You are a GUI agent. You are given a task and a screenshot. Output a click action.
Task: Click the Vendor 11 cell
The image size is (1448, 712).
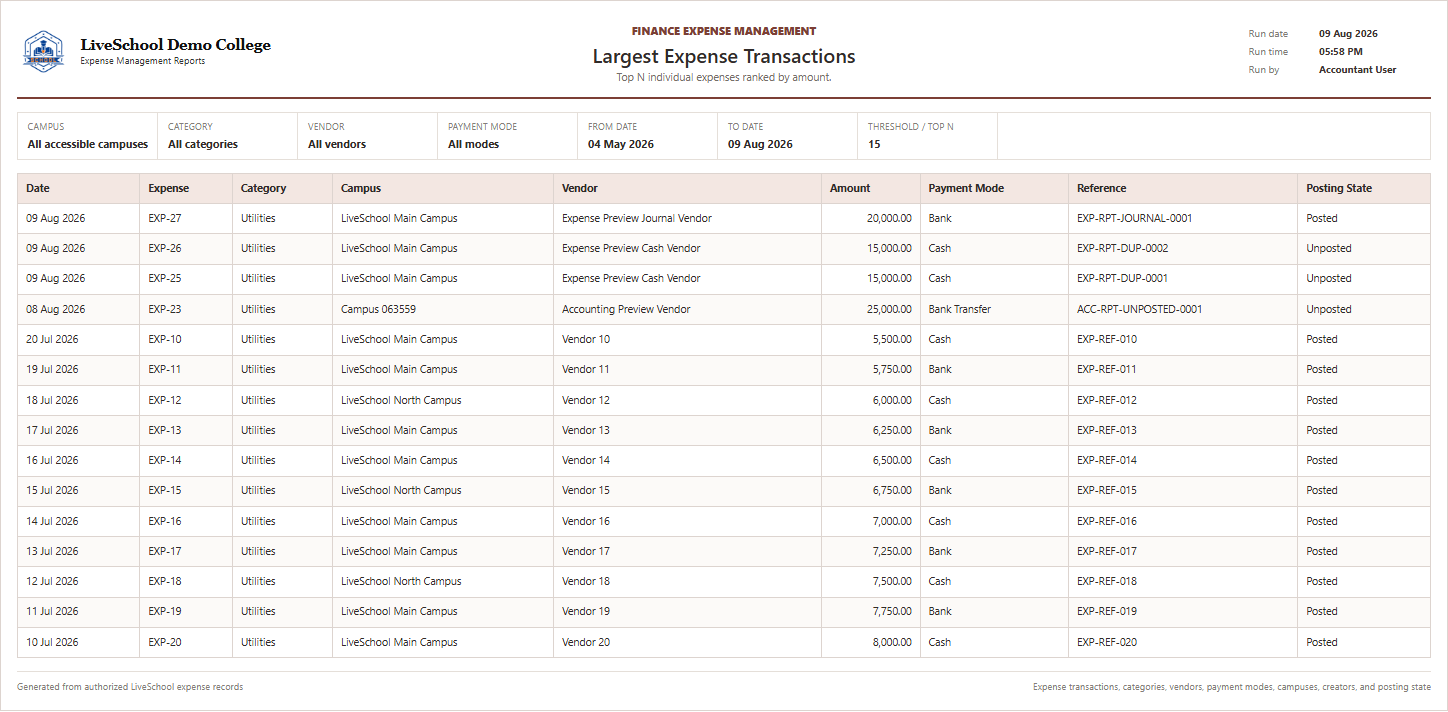coord(688,369)
